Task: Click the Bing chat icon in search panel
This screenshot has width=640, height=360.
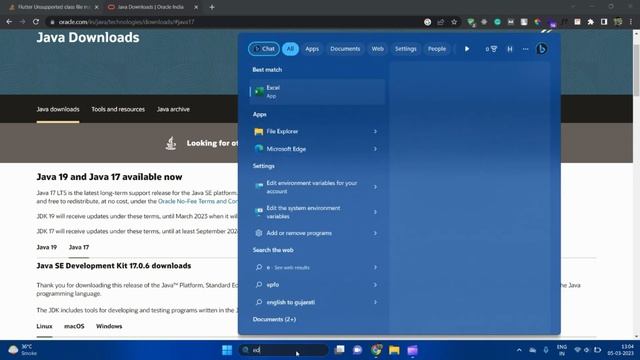Action: [542, 49]
